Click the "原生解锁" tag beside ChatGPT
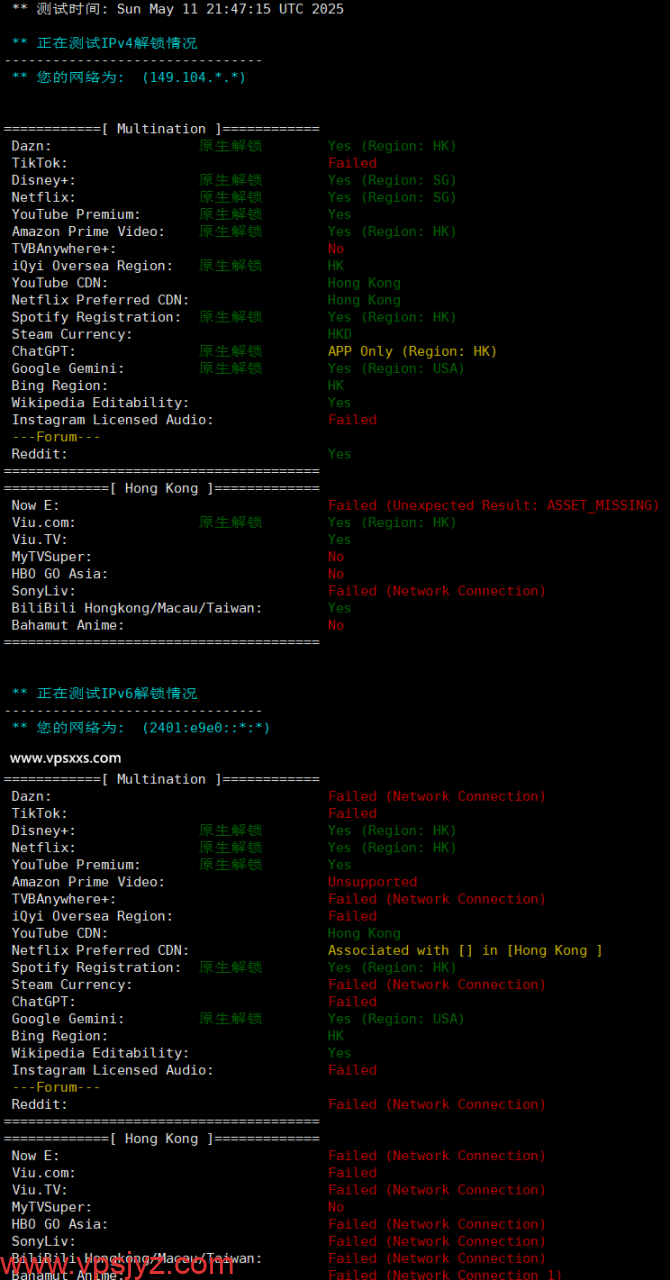The width and height of the screenshot is (670, 1280). 230,351
